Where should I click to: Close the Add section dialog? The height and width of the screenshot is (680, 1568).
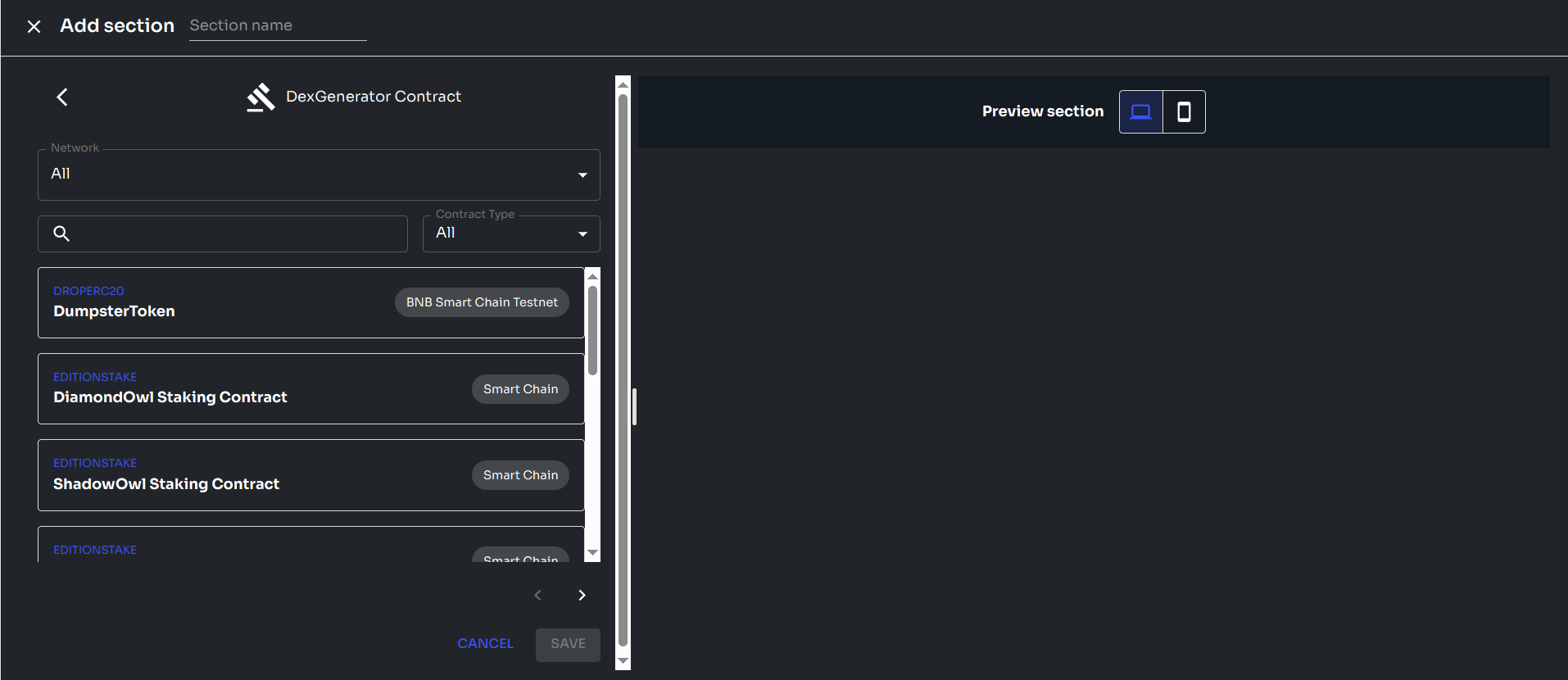[34, 27]
